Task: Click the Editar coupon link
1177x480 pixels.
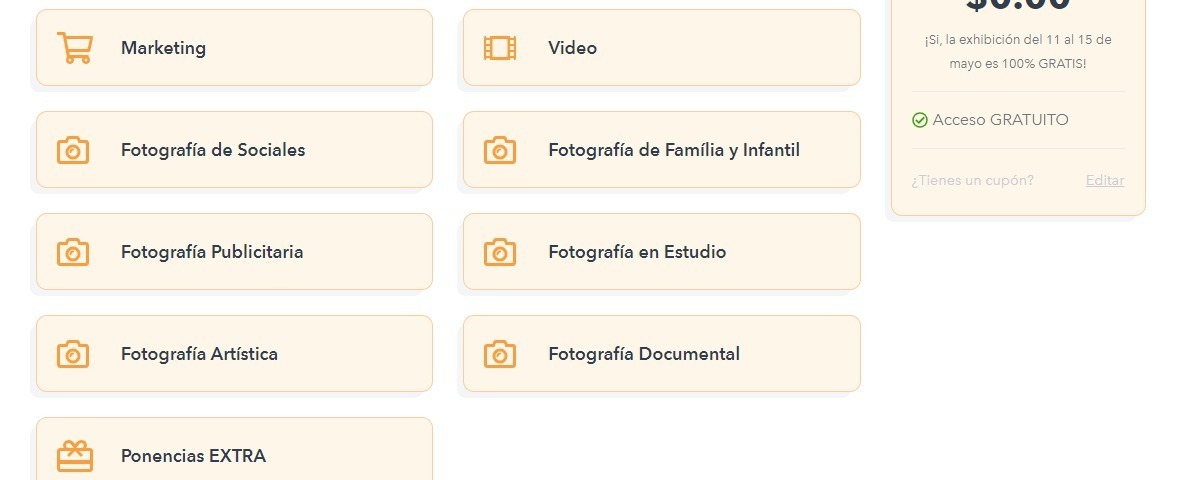Action: coord(1104,181)
